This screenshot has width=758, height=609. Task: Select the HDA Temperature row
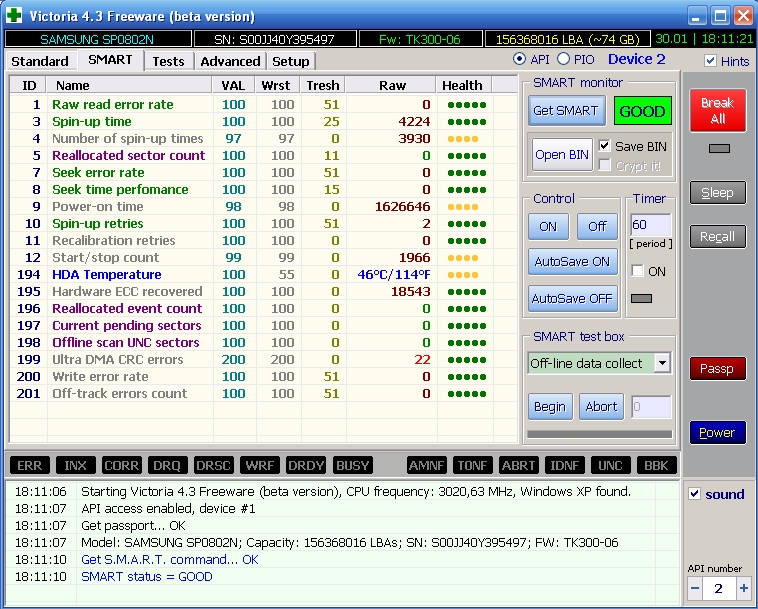pyautogui.click(x=106, y=274)
